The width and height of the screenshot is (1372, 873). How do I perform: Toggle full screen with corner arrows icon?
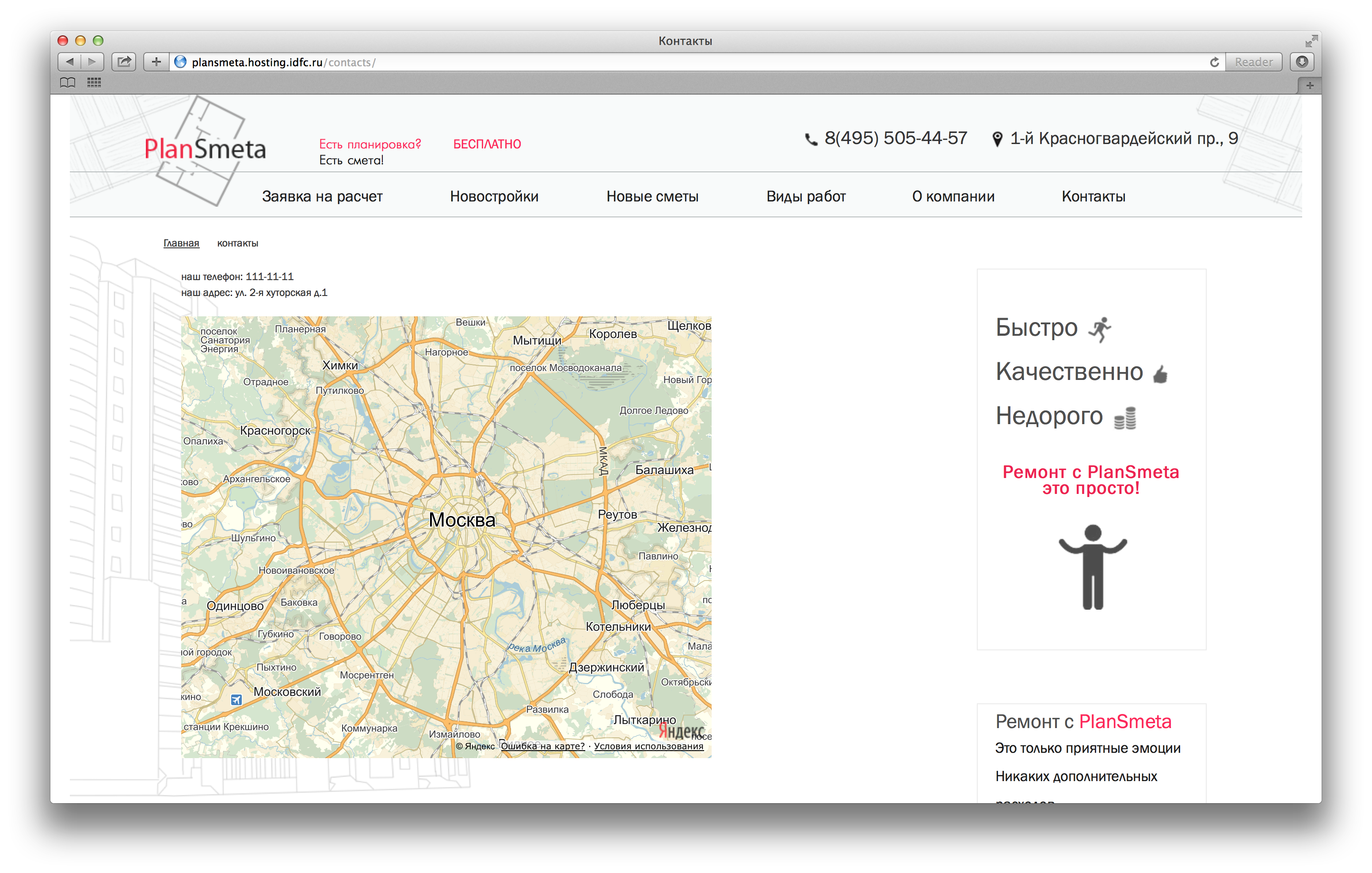[1311, 41]
